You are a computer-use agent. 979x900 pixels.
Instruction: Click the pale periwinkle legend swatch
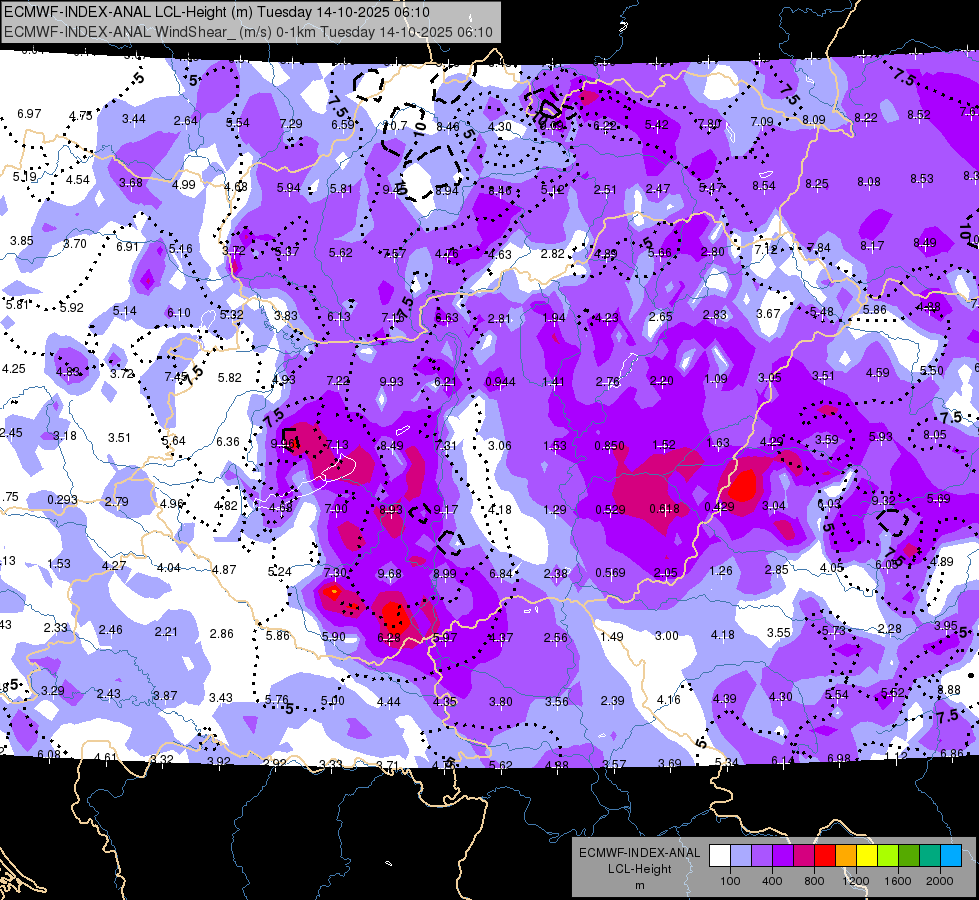741,855
